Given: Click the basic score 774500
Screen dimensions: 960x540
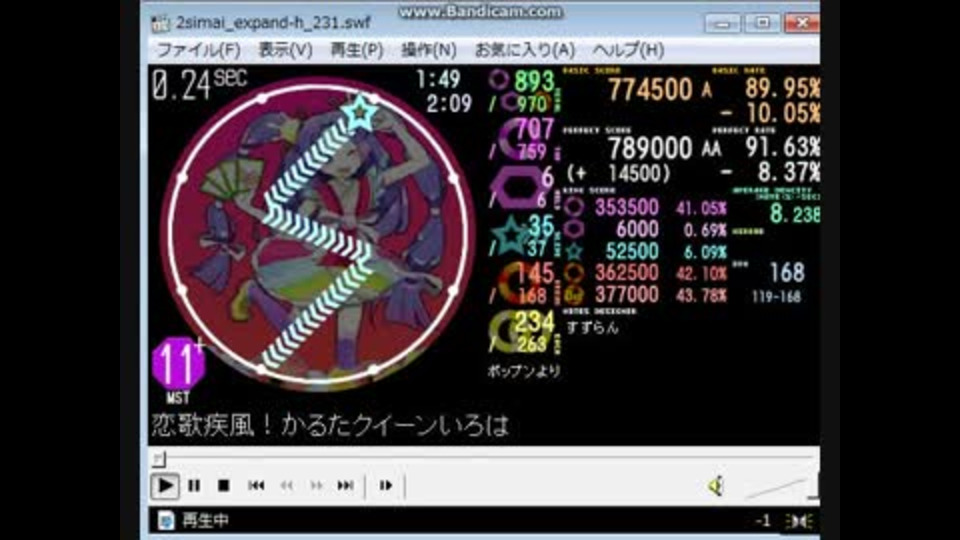Looking at the screenshot, I should point(650,90).
